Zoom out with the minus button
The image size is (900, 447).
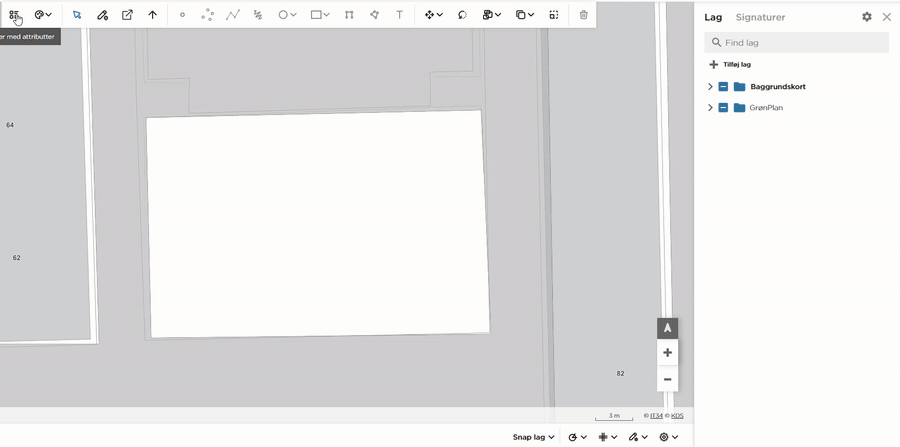tap(668, 379)
